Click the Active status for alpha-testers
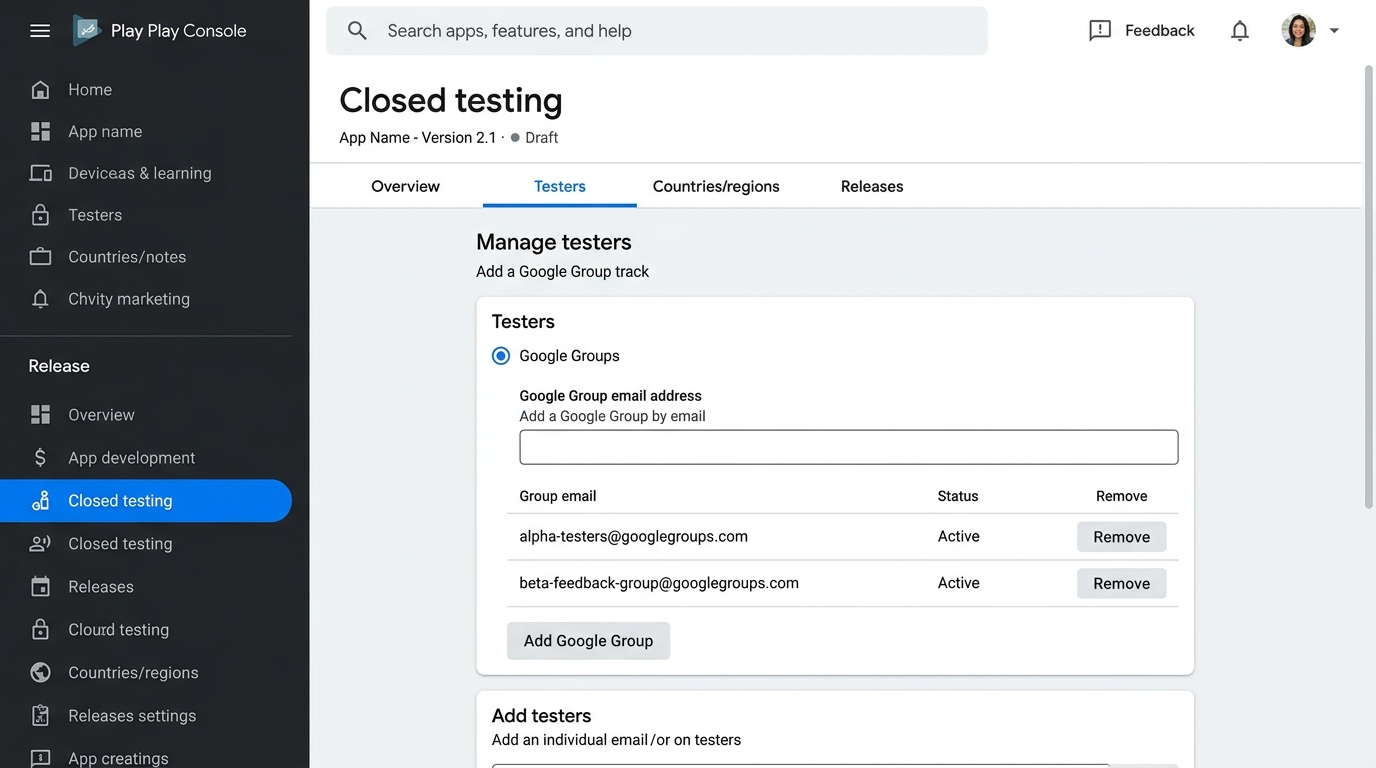The image size is (1376, 768). pos(959,537)
